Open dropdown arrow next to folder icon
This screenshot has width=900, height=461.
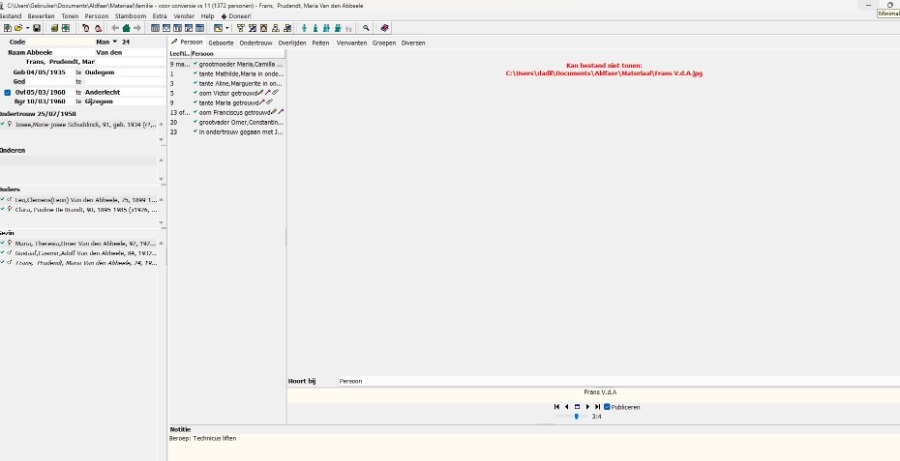pos(27,28)
